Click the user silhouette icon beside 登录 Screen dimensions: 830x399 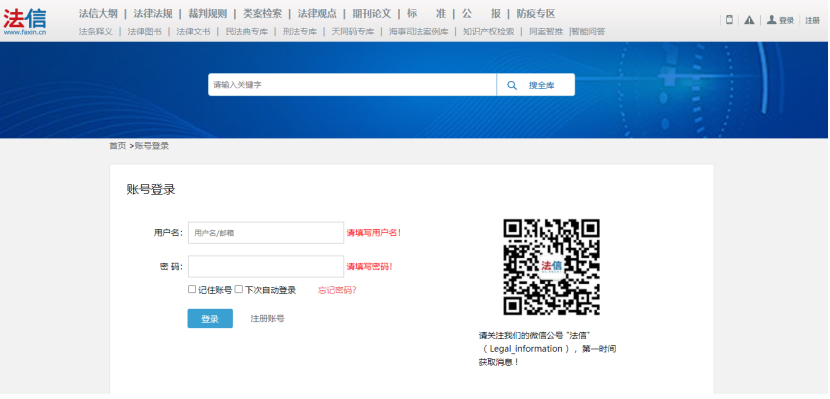(x=772, y=20)
